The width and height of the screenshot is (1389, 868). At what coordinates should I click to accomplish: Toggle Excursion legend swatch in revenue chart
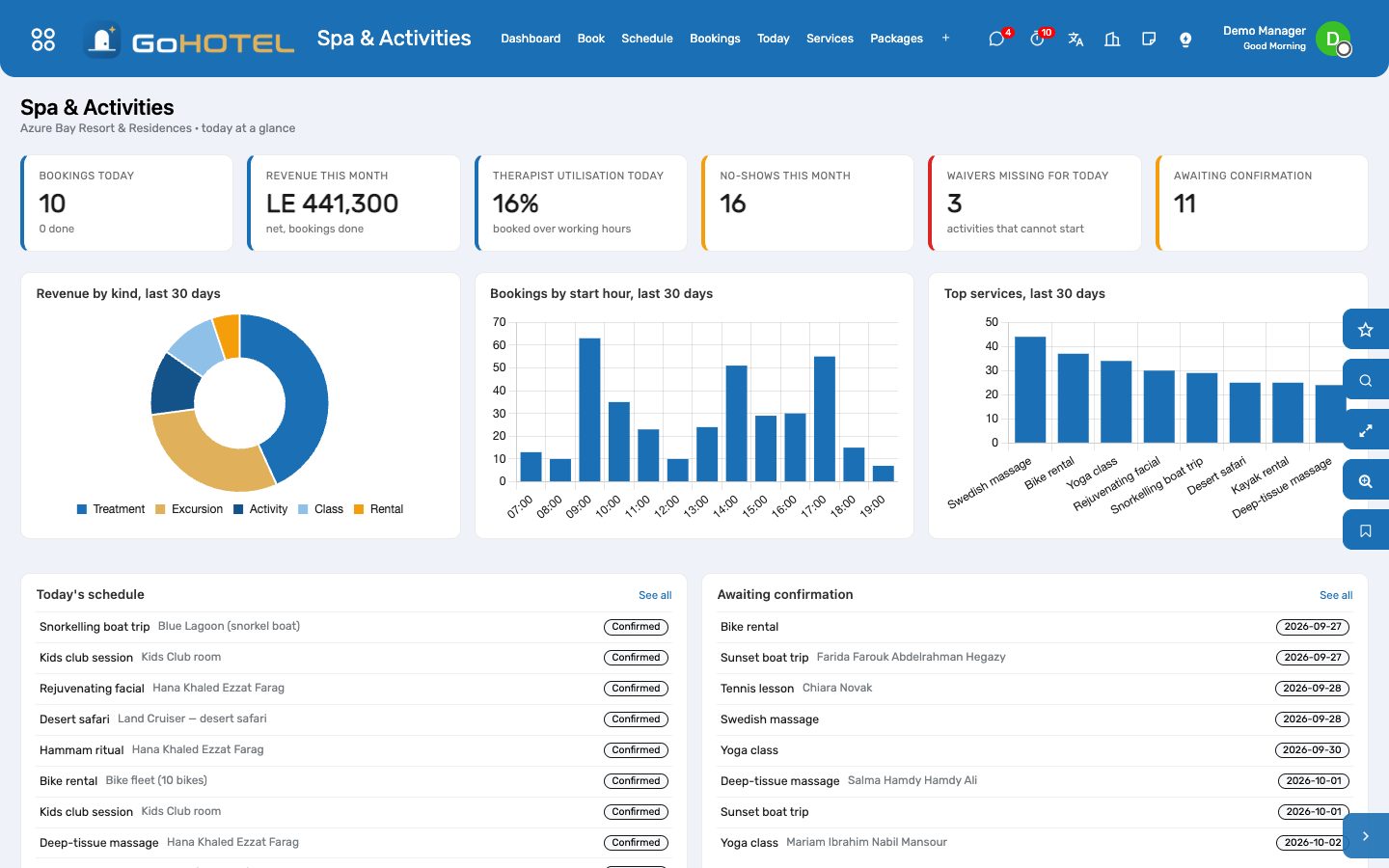click(160, 509)
